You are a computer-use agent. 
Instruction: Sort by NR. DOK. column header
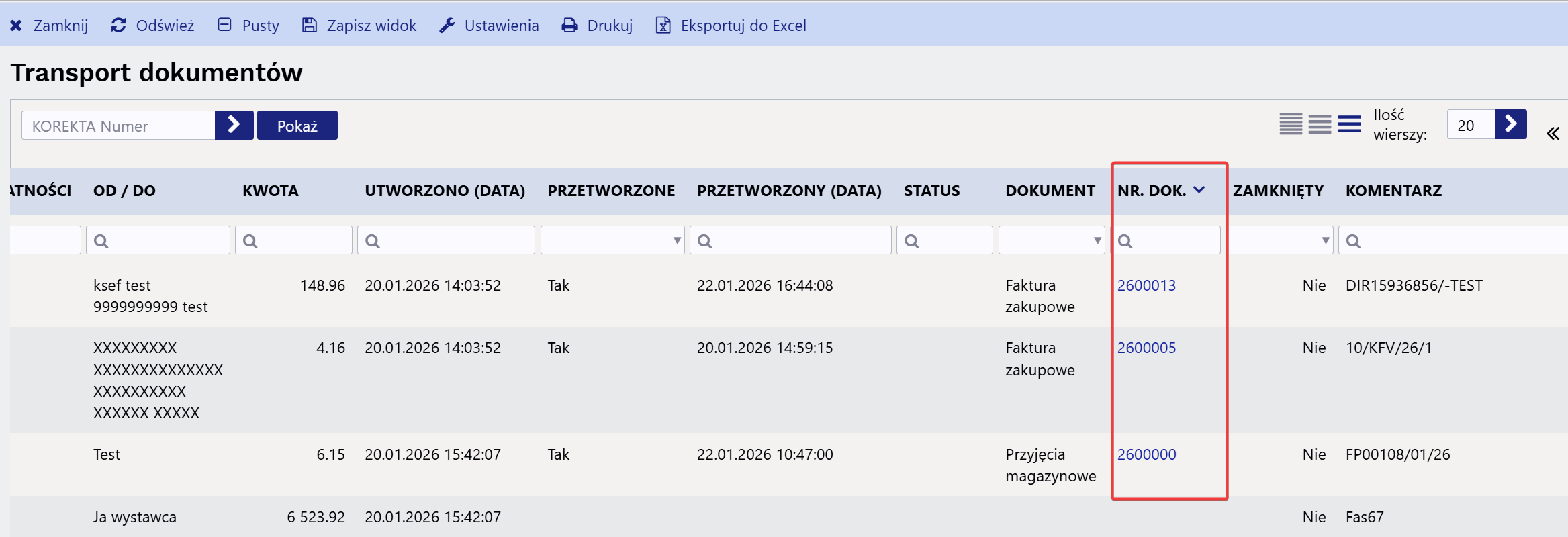click(1152, 191)
